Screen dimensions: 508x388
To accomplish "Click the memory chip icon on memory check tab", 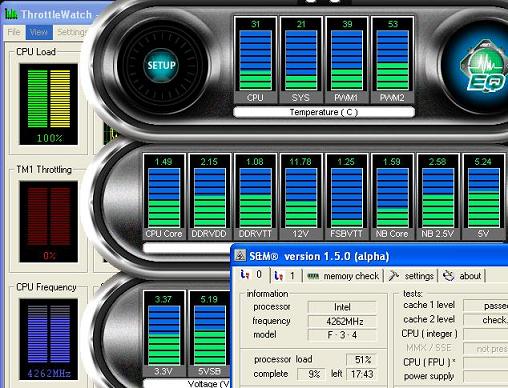I will click(313, 276).
